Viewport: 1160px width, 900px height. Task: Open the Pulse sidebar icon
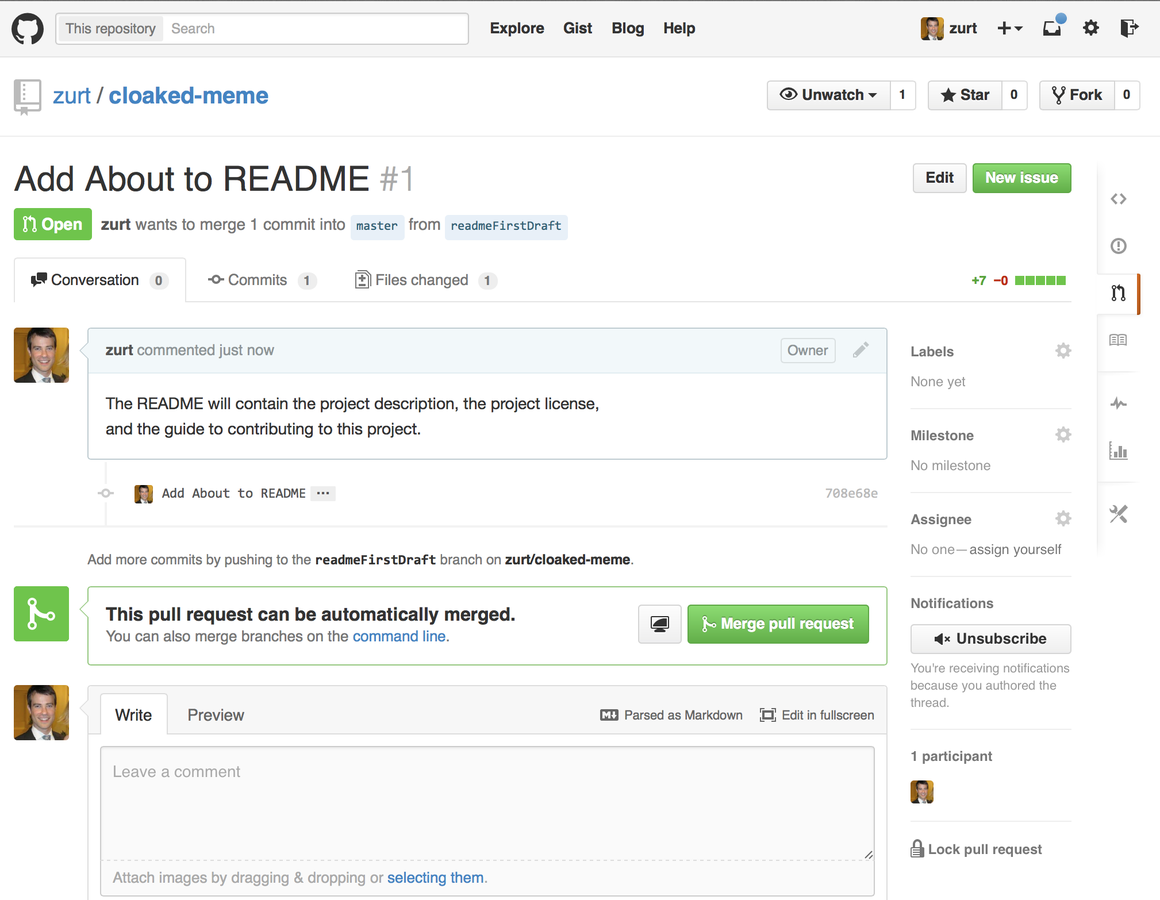[1118, 403]
